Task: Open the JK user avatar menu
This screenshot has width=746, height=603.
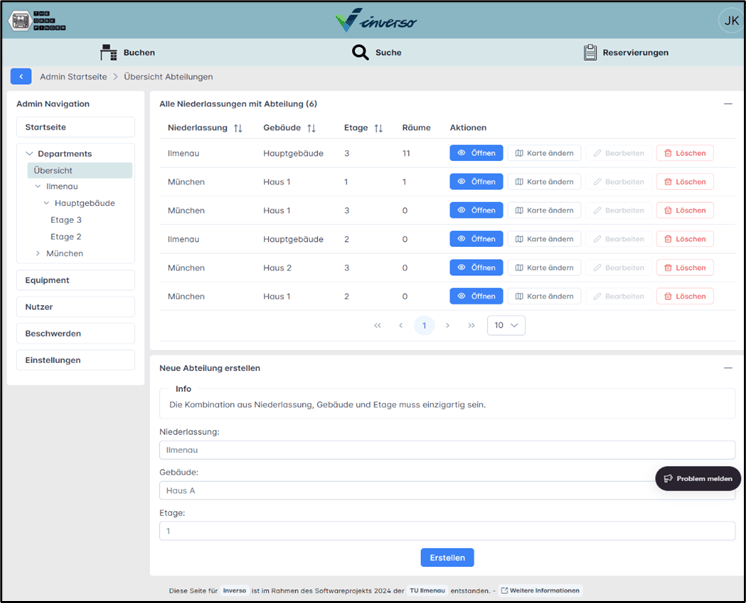Action: click(731, 20)
